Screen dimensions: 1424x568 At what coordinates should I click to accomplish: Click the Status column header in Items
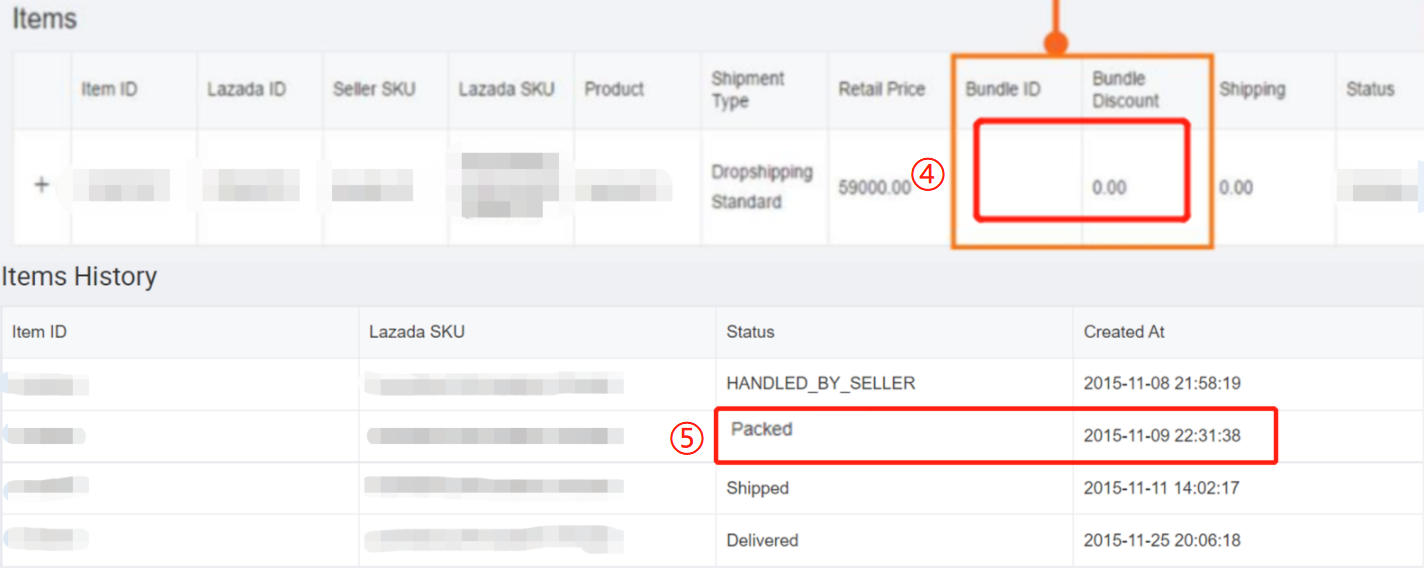(1370, 89)
